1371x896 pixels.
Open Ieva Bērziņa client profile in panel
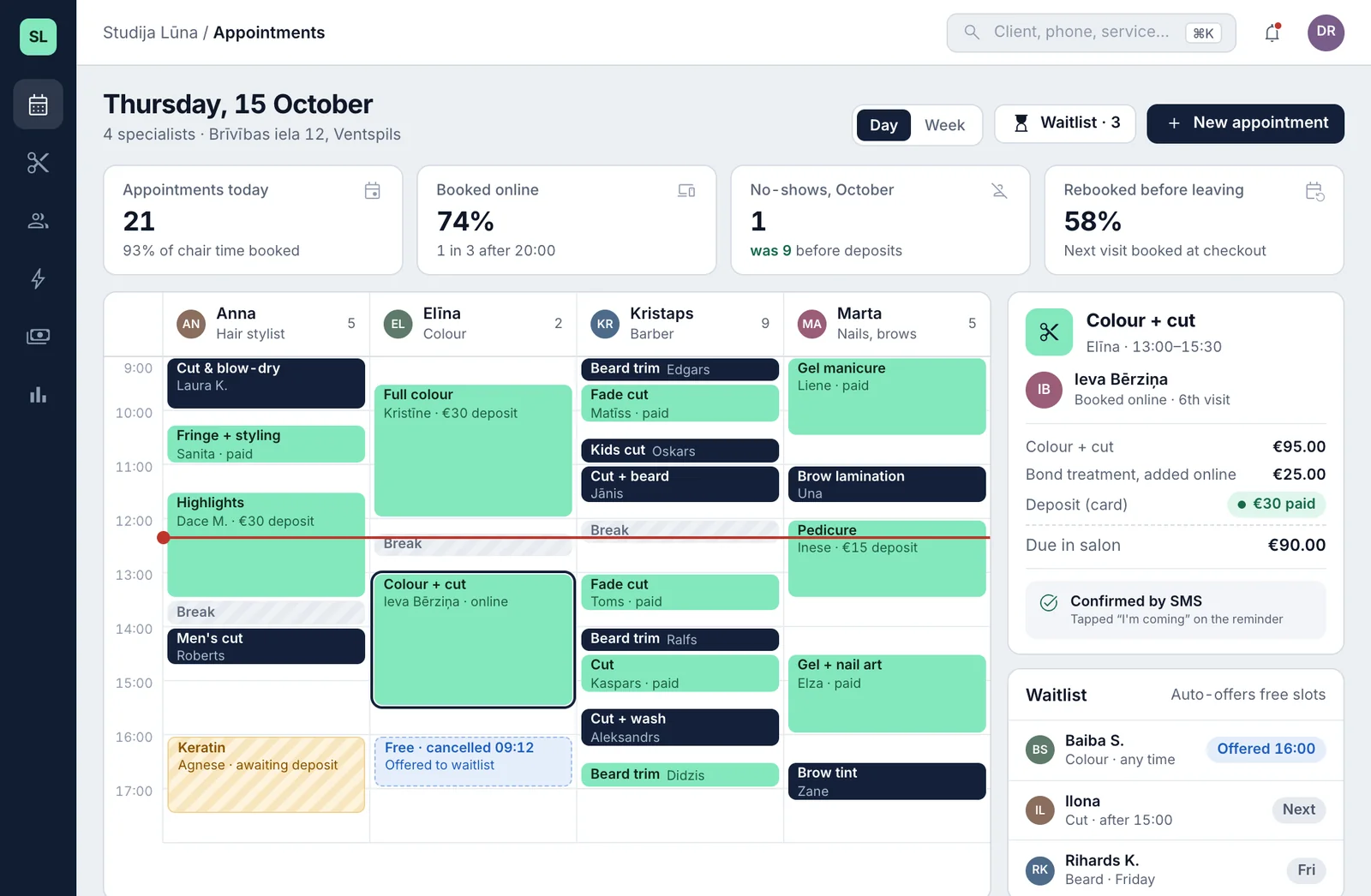point(1176,389)
